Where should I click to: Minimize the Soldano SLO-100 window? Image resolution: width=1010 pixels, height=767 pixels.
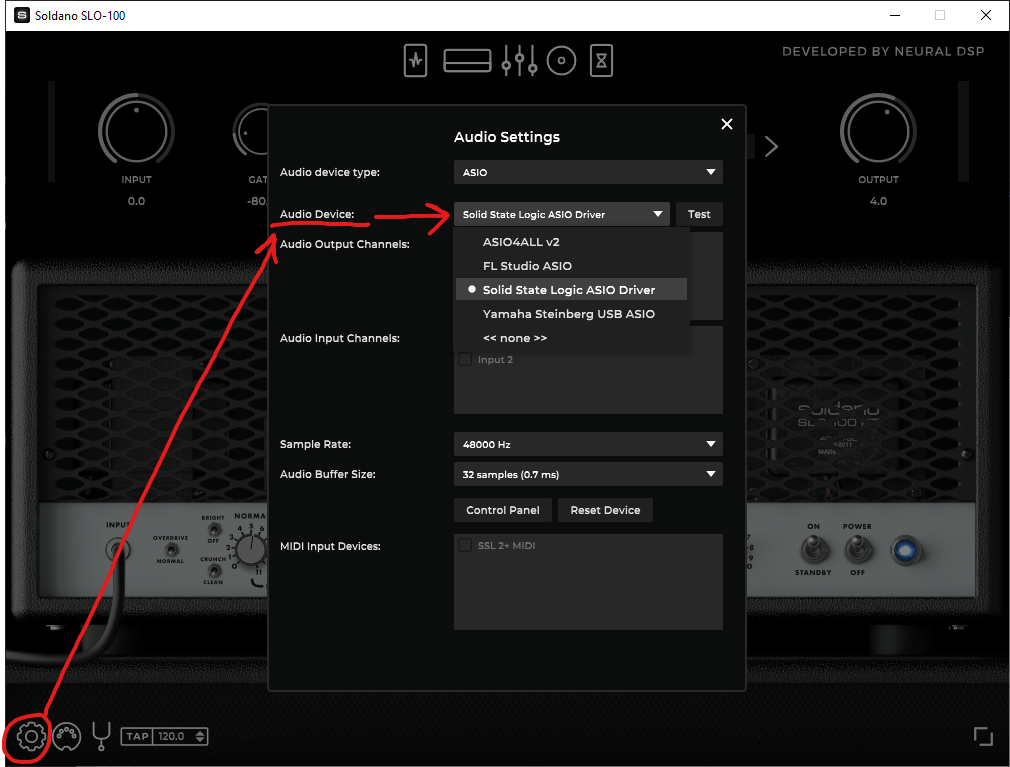[895, 15]
